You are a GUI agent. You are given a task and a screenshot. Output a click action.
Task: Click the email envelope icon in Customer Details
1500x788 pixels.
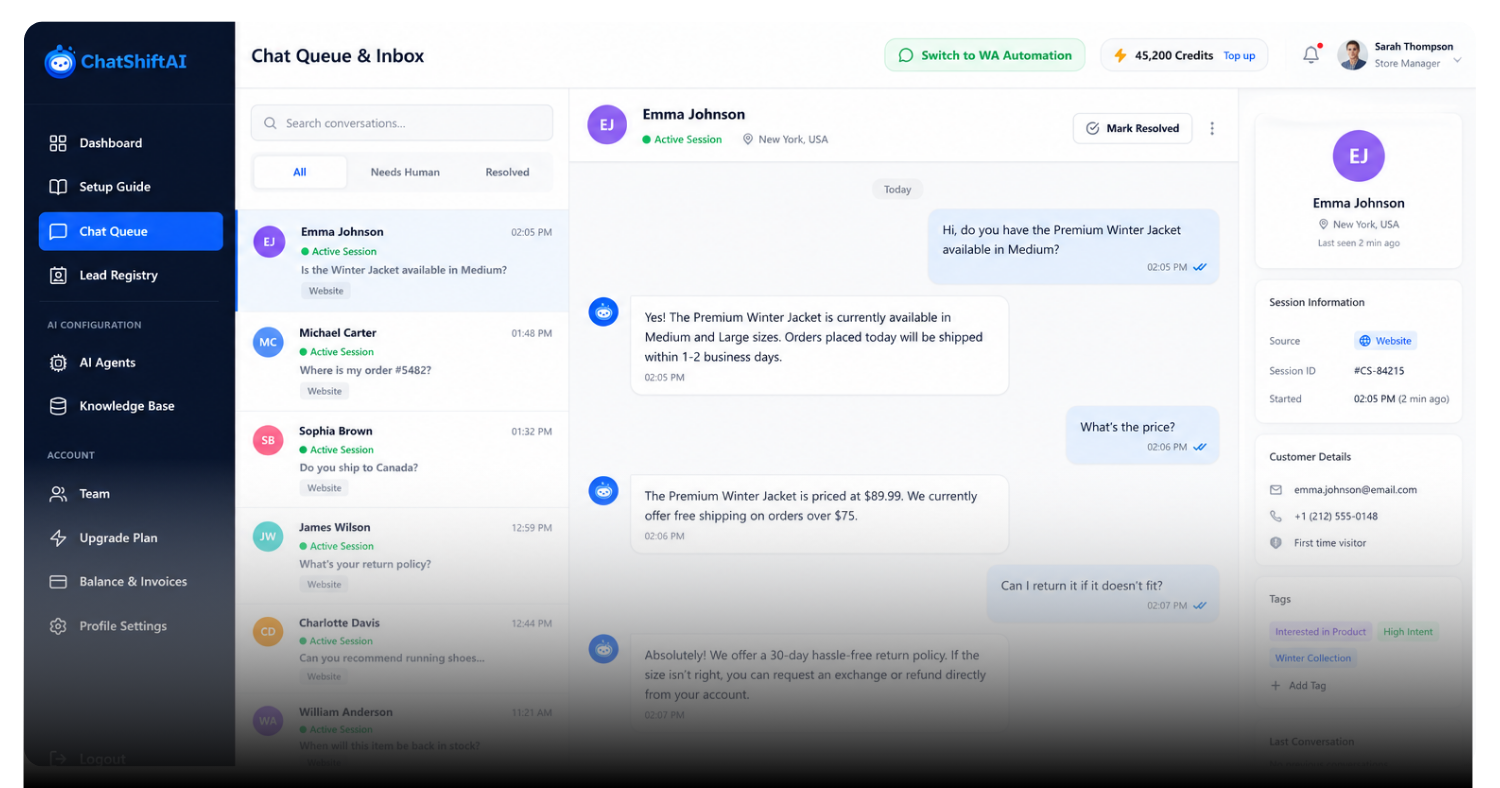tap(1276, 490)
